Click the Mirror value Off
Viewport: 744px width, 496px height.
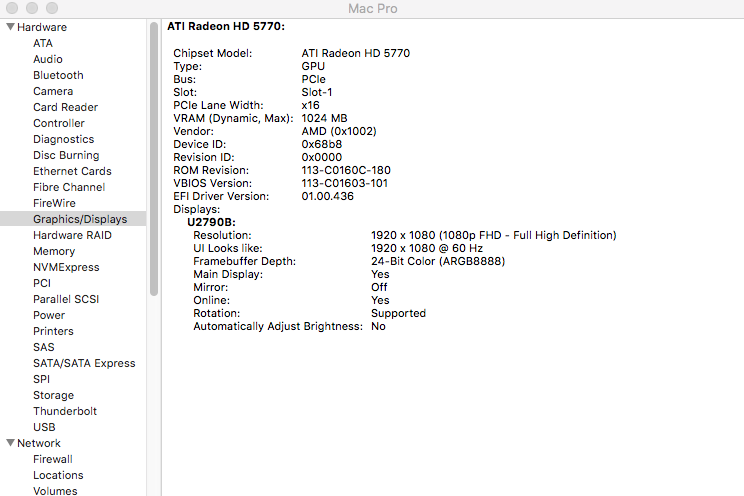click(x=379, y=287)
